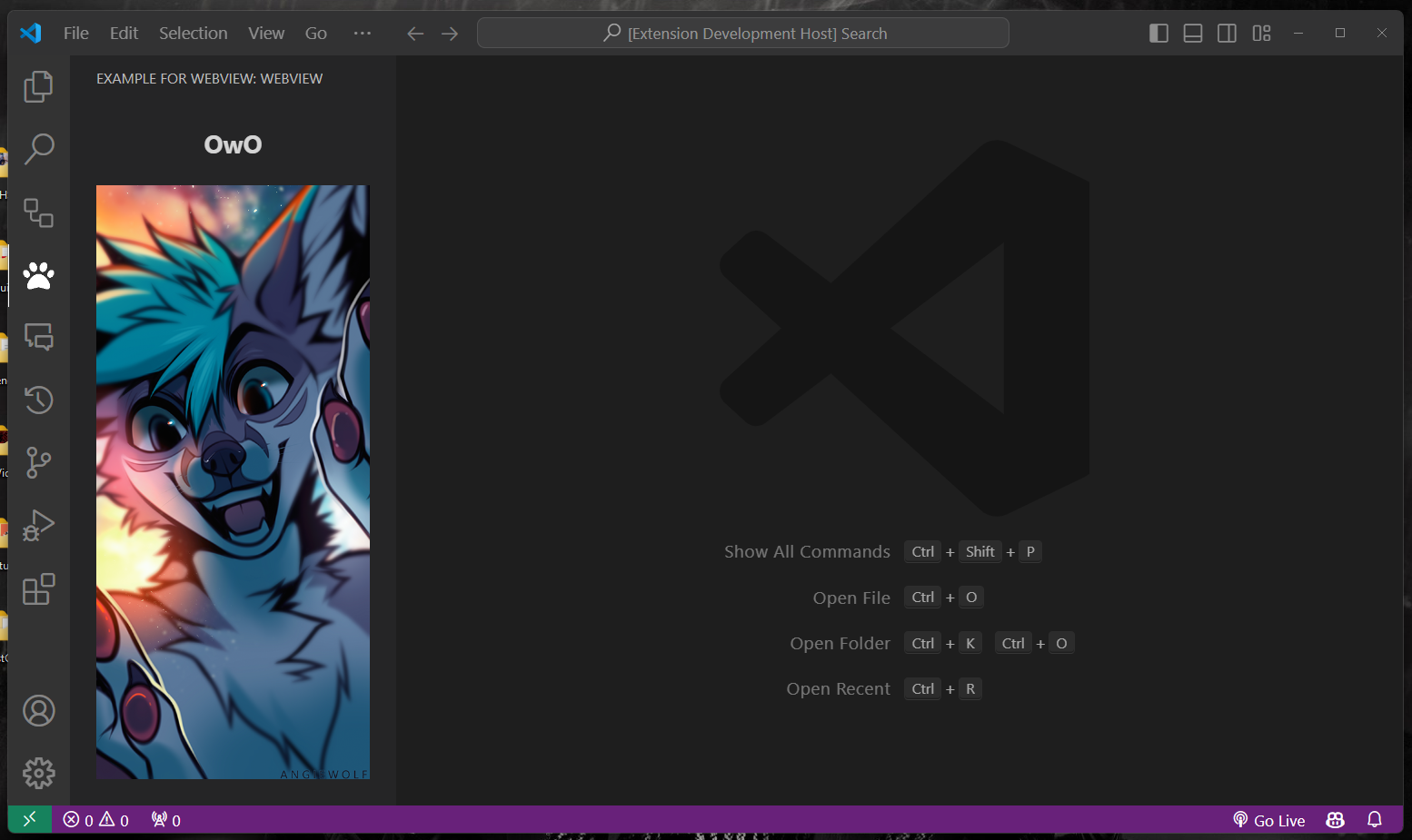
Task: Click the OwO heading in webview
Action: point(233,144)
